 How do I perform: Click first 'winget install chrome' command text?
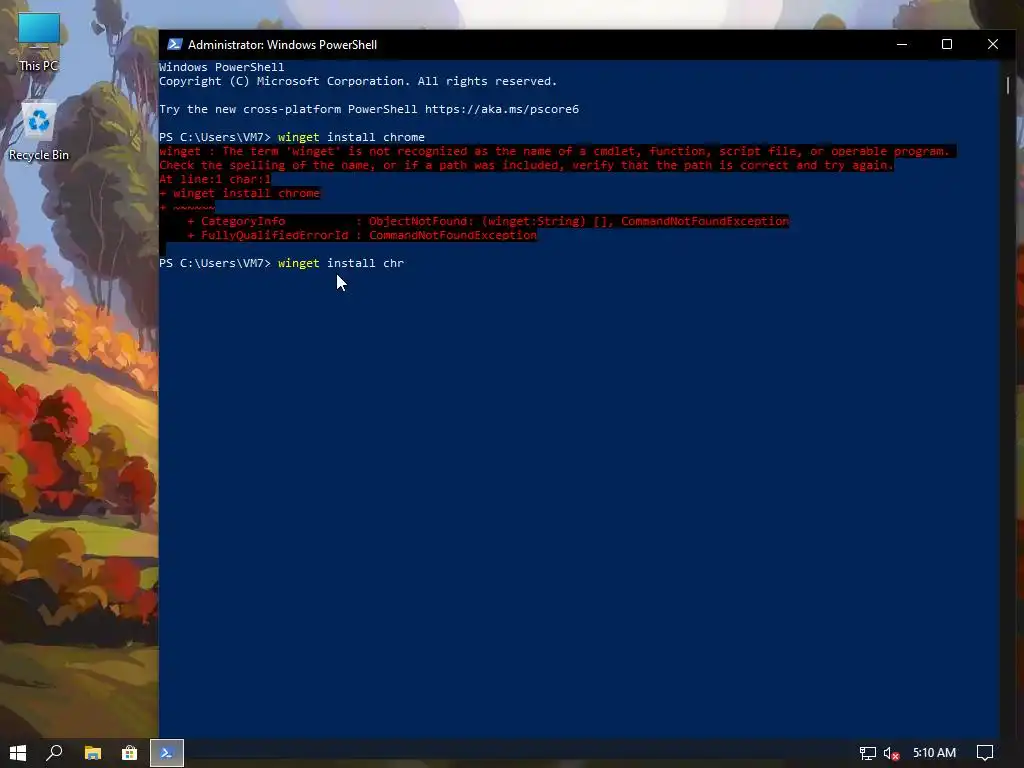[x=351, y=137]
